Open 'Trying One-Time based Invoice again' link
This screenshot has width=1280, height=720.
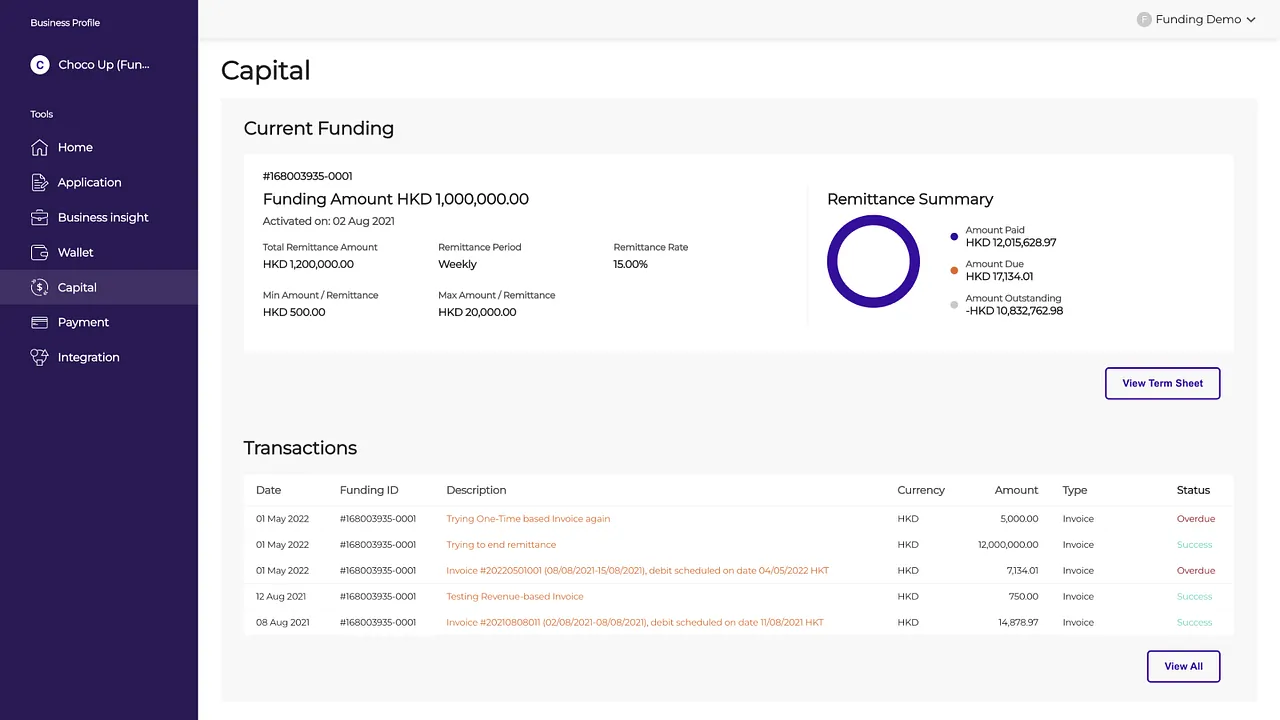(x=528, y=519)
